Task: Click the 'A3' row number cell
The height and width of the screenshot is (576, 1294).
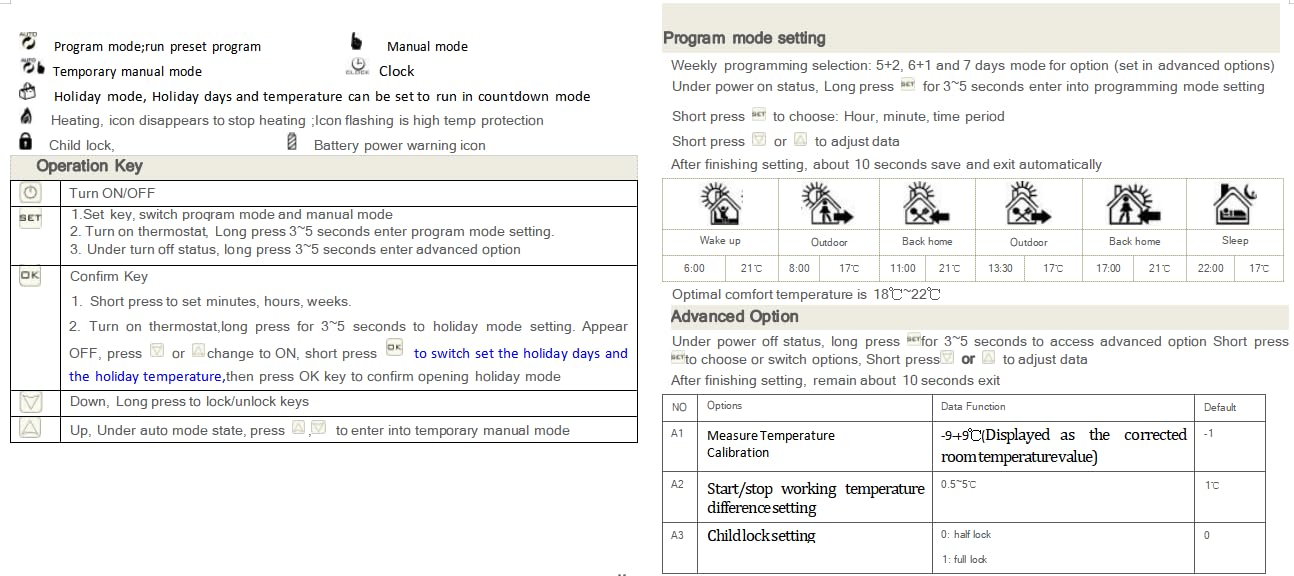Action: pos(681,548)
